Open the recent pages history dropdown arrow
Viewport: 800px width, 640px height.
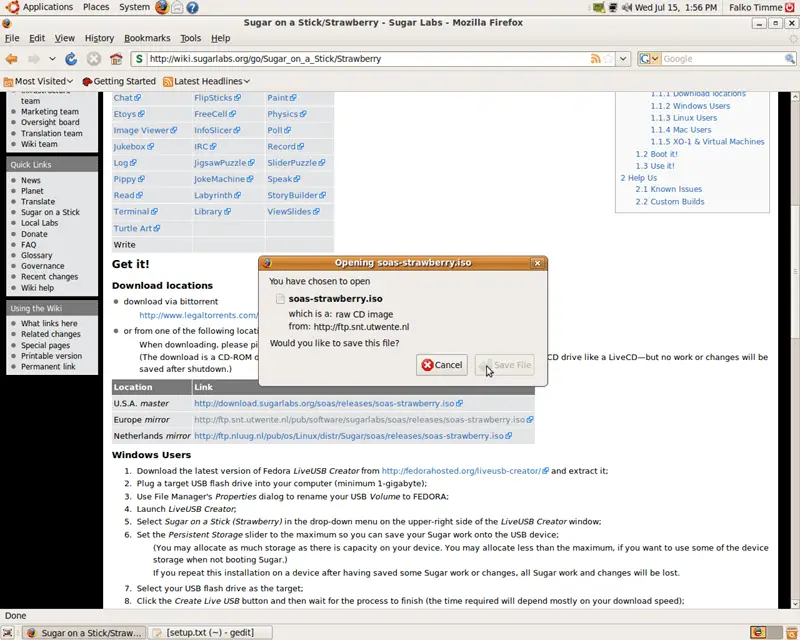click(x=52, y=59)
